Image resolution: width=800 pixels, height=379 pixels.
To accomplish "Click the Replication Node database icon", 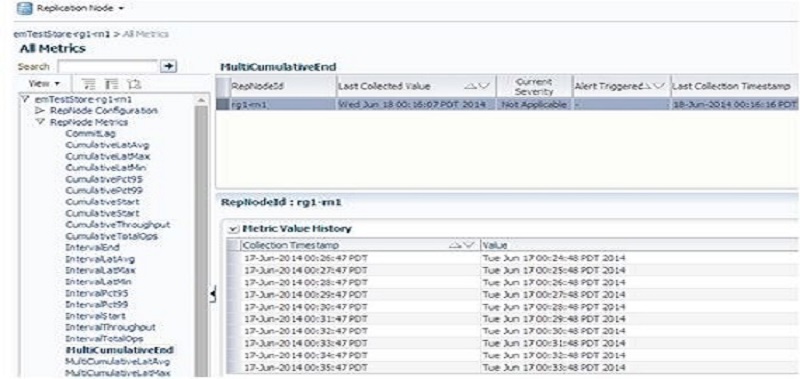I will tap(24, 9).
